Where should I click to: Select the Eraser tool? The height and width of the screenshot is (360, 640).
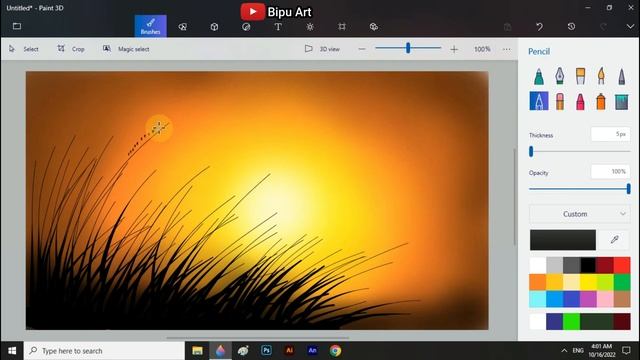pyautogui.click(x=560, y=102)
